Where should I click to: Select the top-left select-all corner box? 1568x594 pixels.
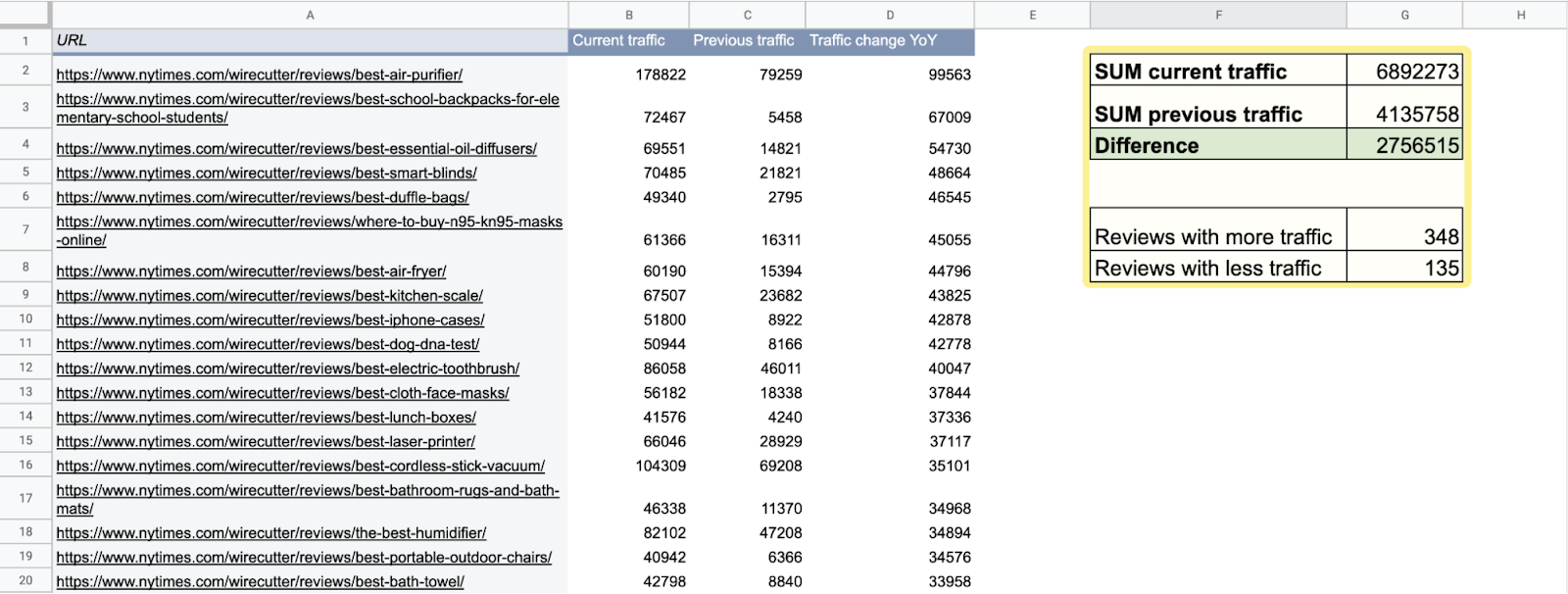pyautogui.click(x=25, y=15)
